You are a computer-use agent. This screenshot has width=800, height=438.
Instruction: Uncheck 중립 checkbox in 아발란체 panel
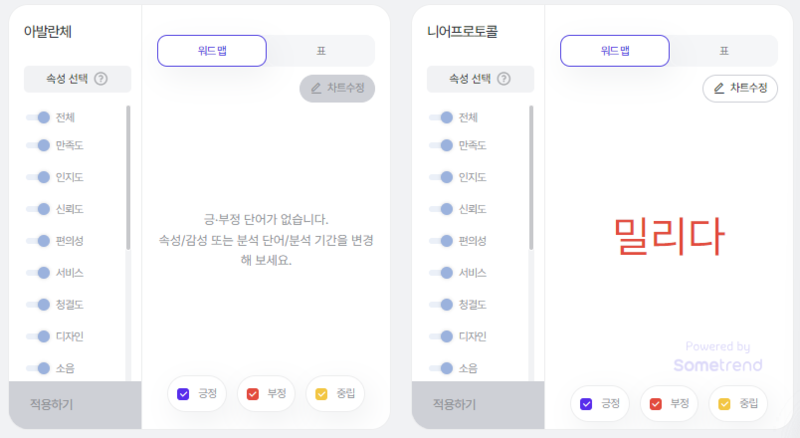point(321,394)
